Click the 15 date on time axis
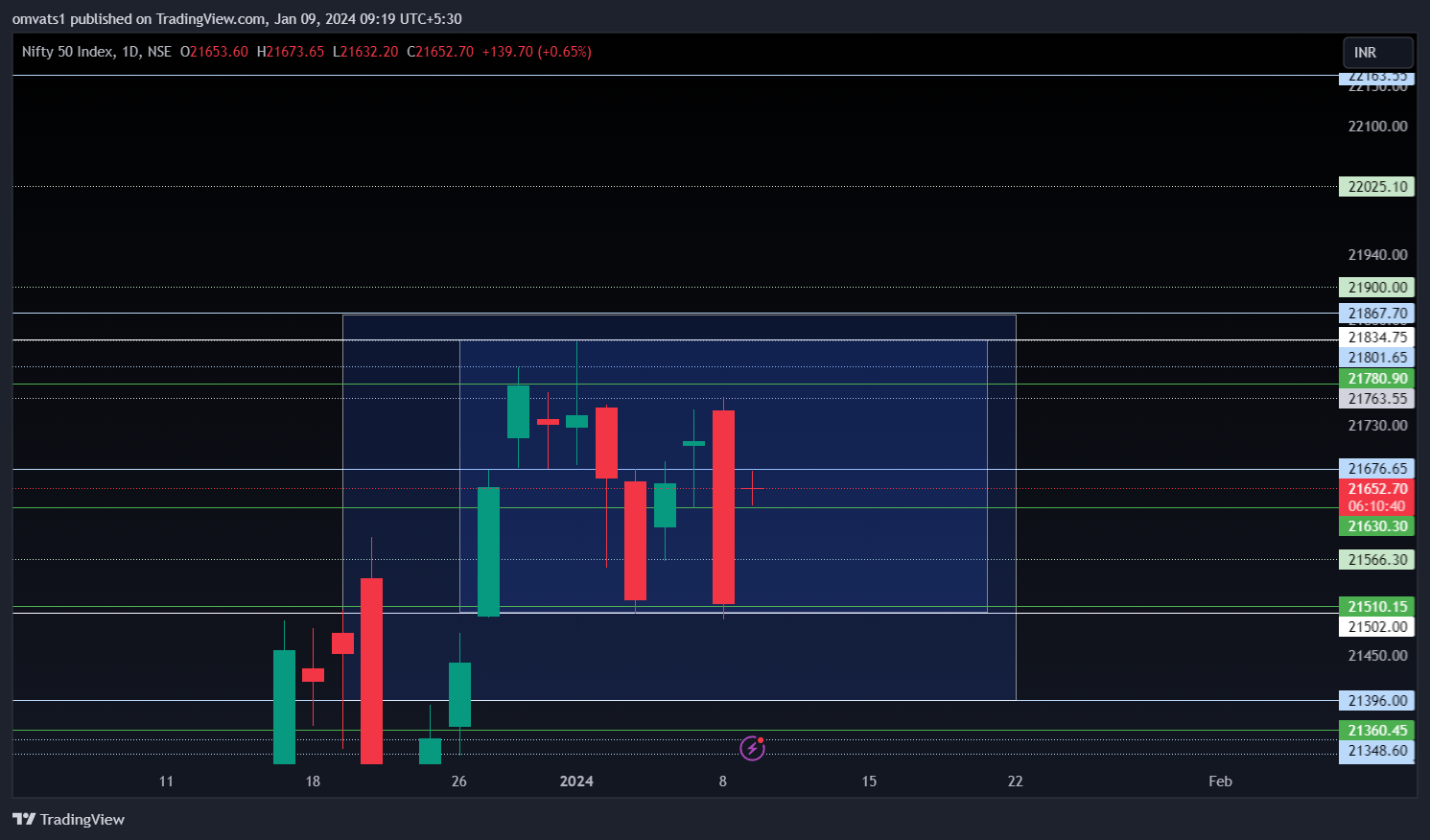1430x840 pixels. pos(869,782)
